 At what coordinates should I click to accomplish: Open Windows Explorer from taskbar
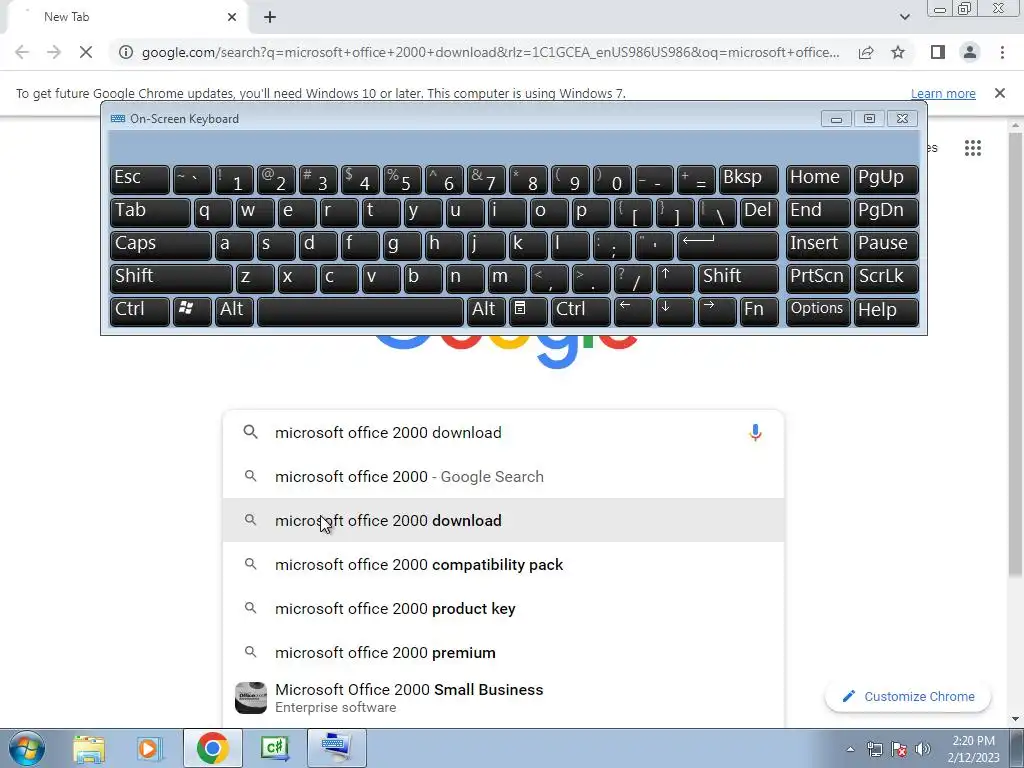89,748
